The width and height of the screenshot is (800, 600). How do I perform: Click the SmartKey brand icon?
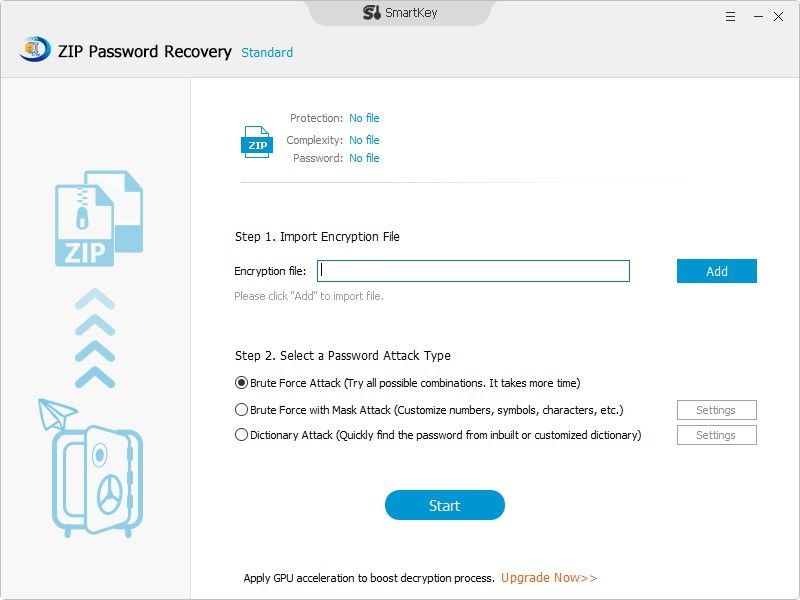372,13
